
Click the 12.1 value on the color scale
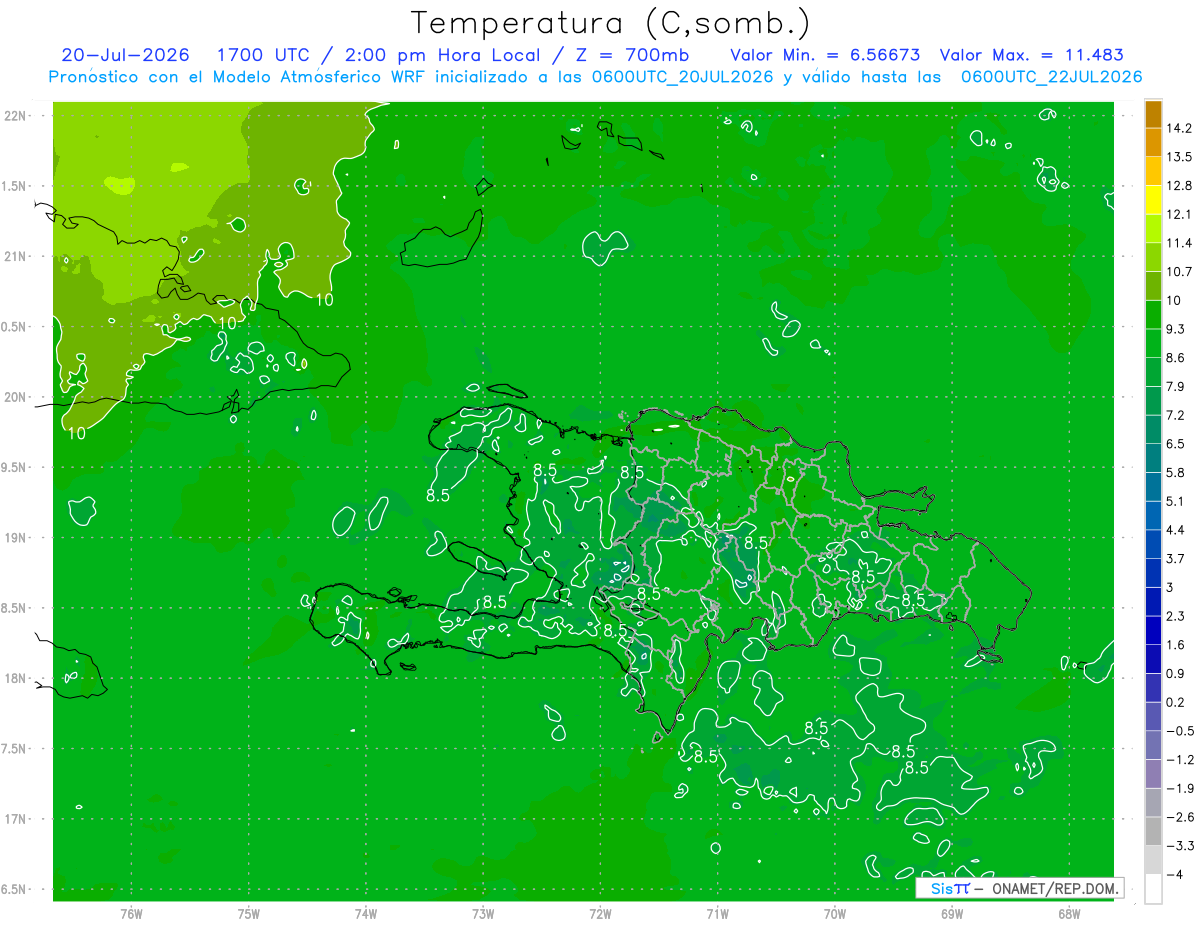1179,215
